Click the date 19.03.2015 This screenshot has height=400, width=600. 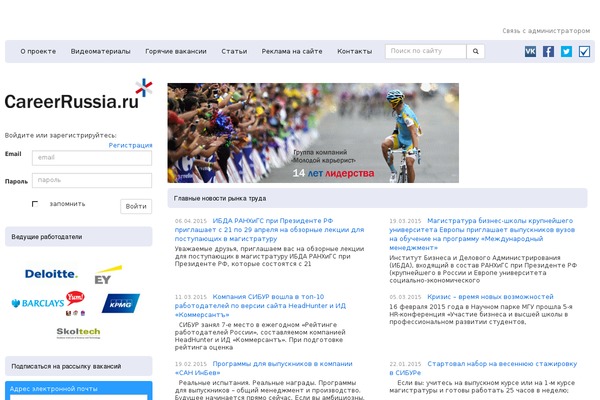click(x=405, y=221)
